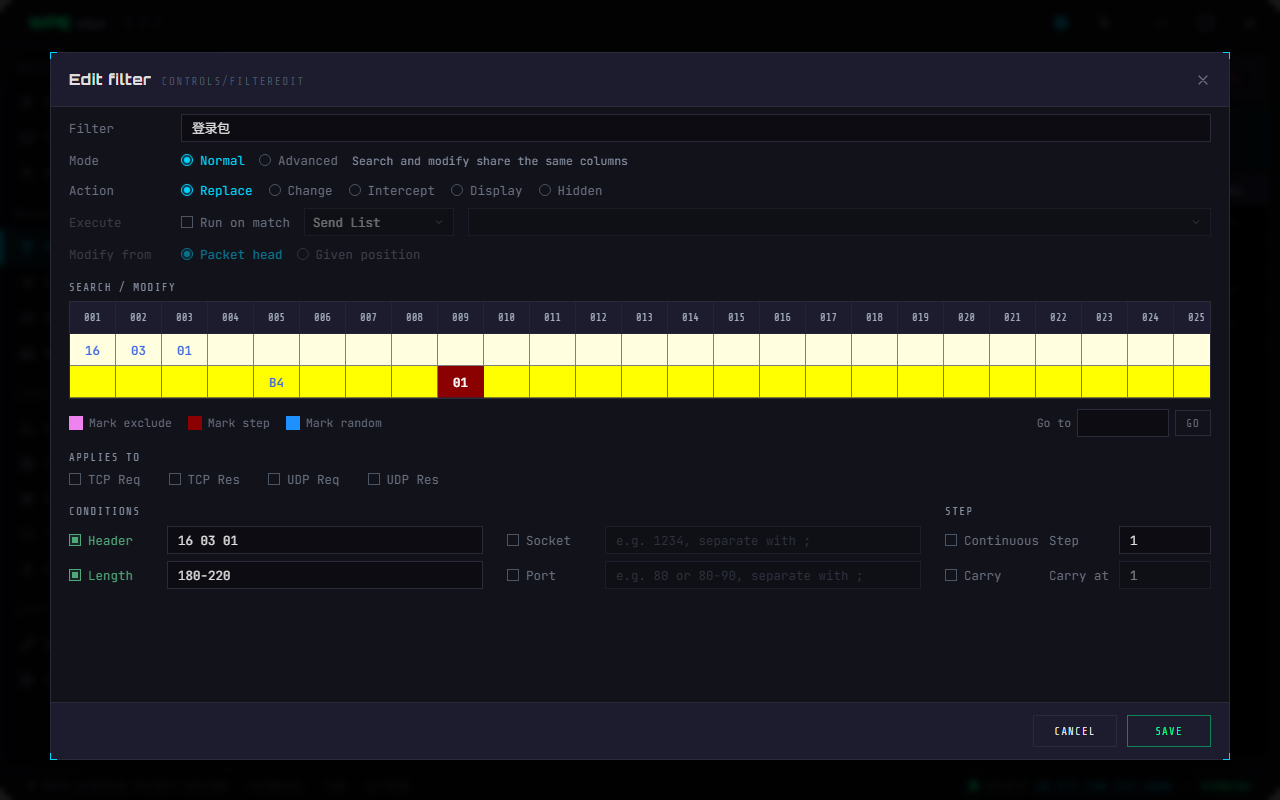
Task: Click modify cell with value B4
Action: tap(276, 382)
